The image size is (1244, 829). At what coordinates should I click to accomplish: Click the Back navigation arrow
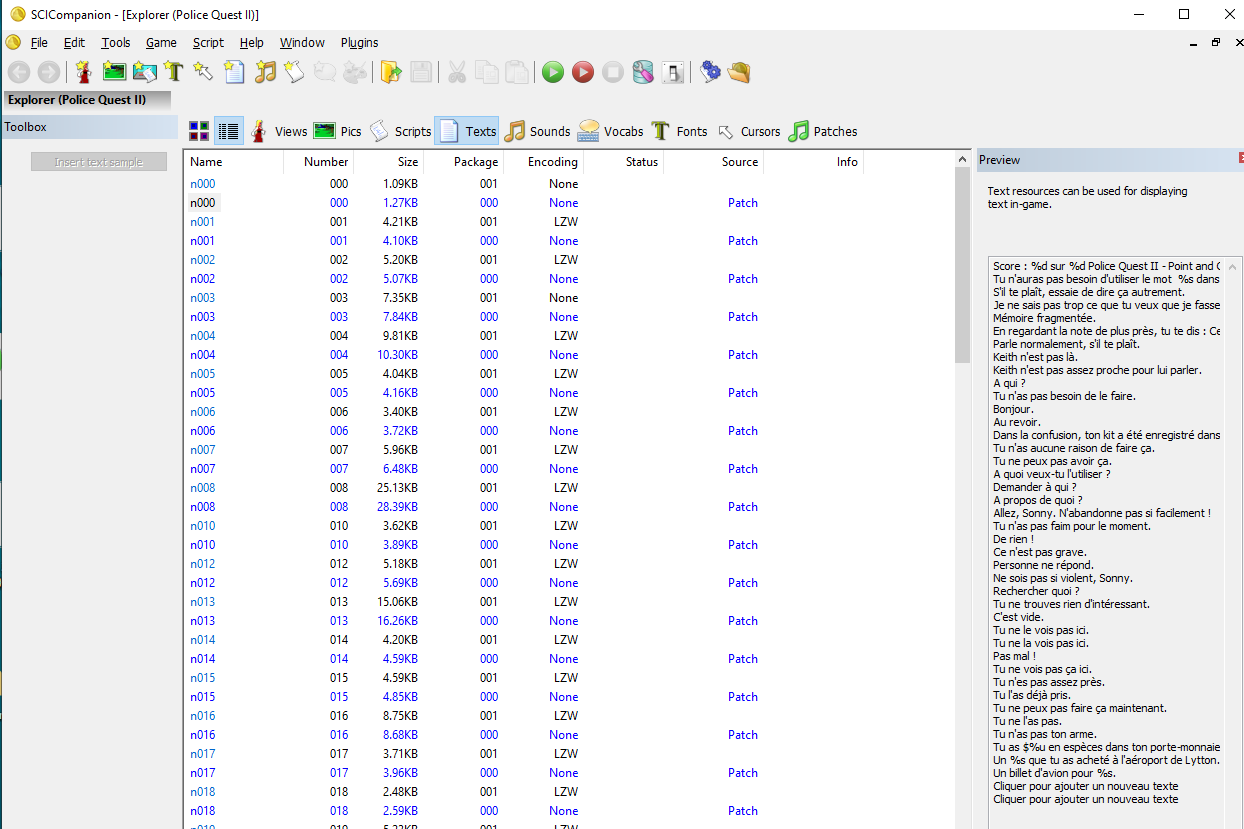click(x=19, y=72)
